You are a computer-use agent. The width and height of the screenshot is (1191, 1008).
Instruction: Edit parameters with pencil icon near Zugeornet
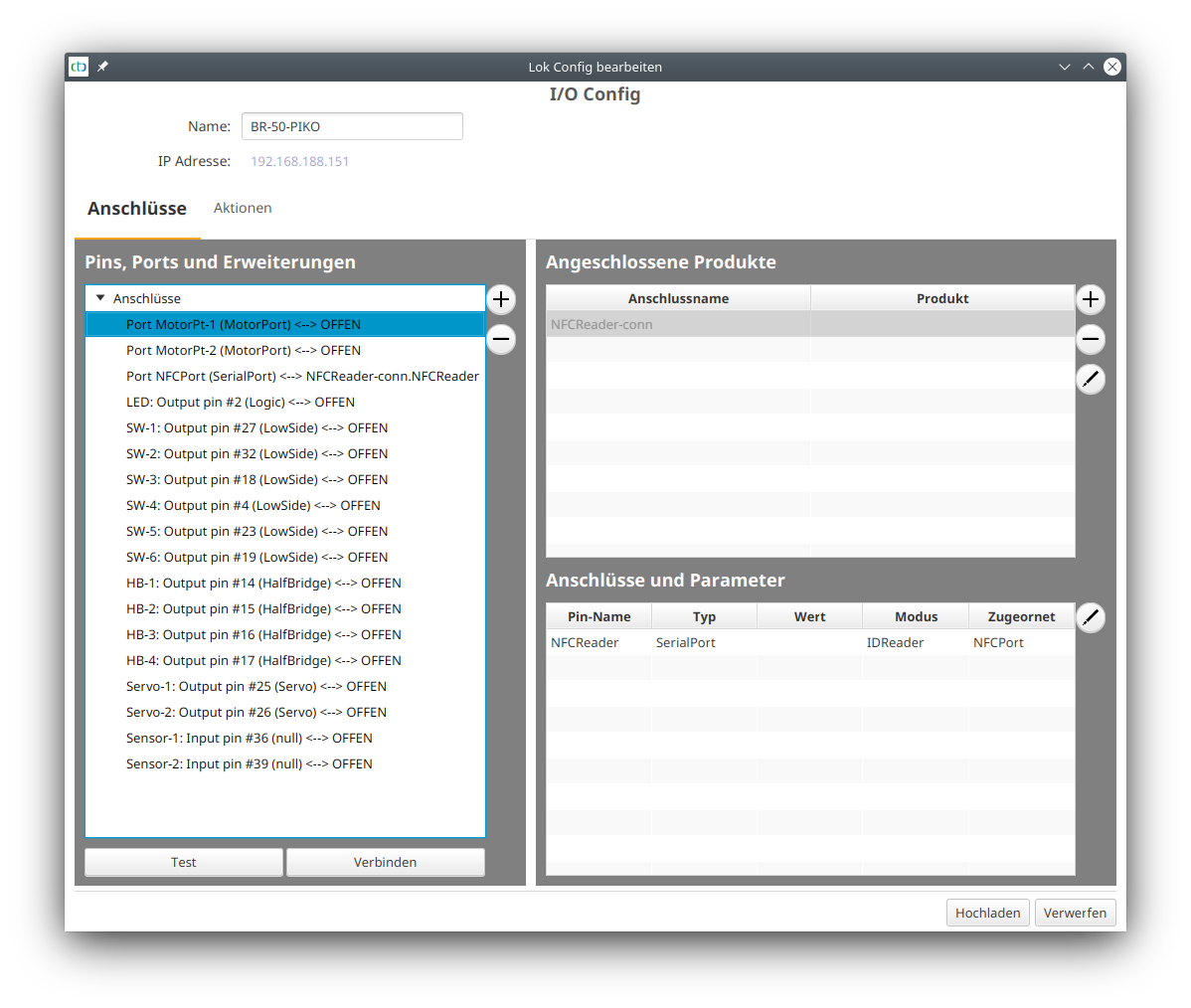click(x=1091, y=617)
